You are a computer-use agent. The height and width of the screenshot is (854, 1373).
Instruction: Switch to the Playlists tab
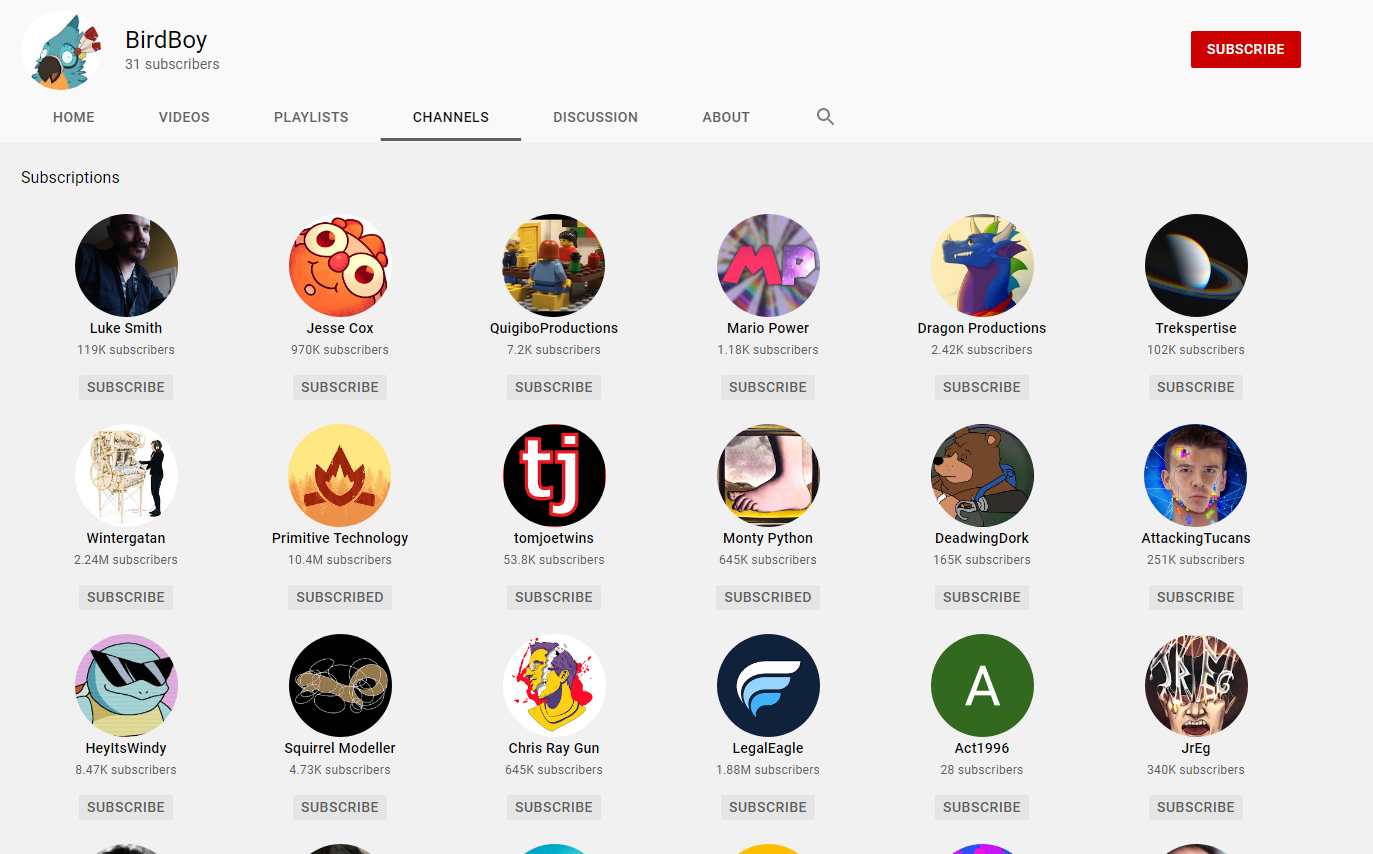click(311, 117)
